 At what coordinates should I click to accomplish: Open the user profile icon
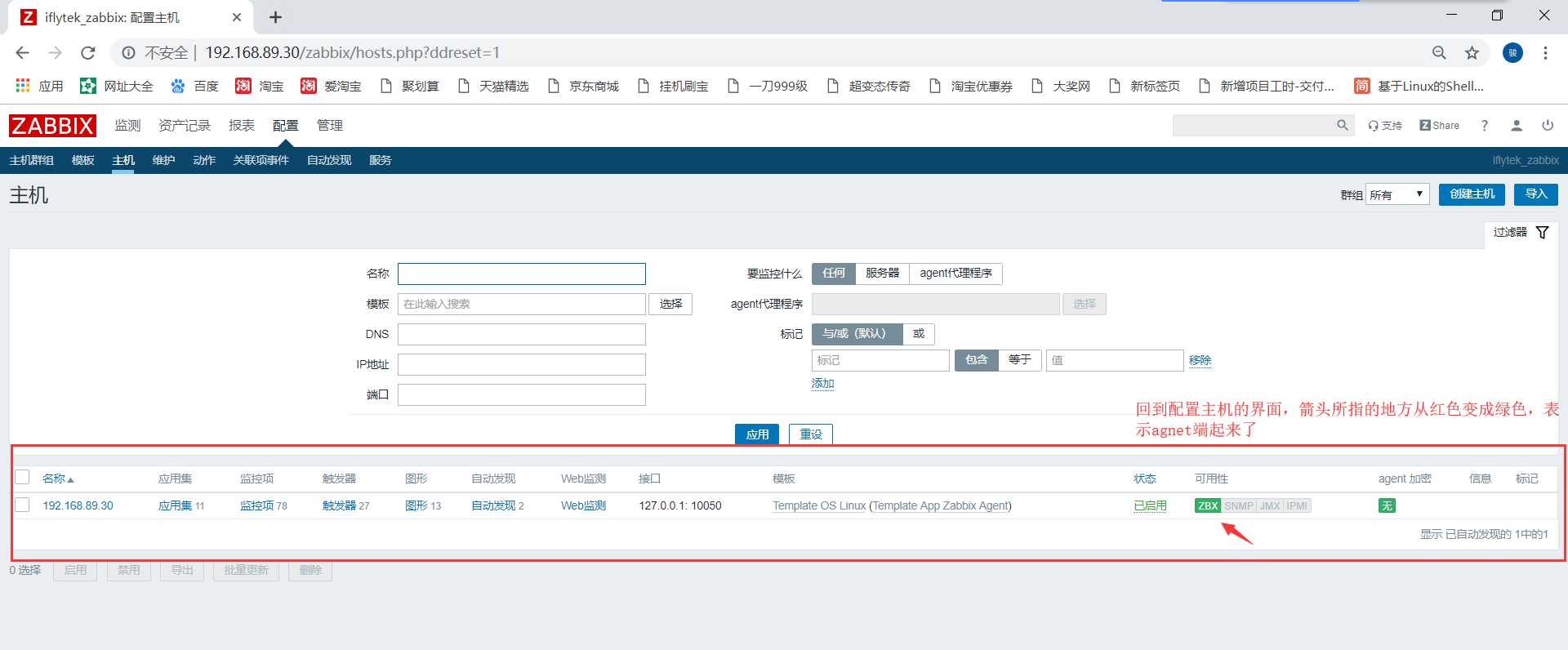[x=1517, y=126]
